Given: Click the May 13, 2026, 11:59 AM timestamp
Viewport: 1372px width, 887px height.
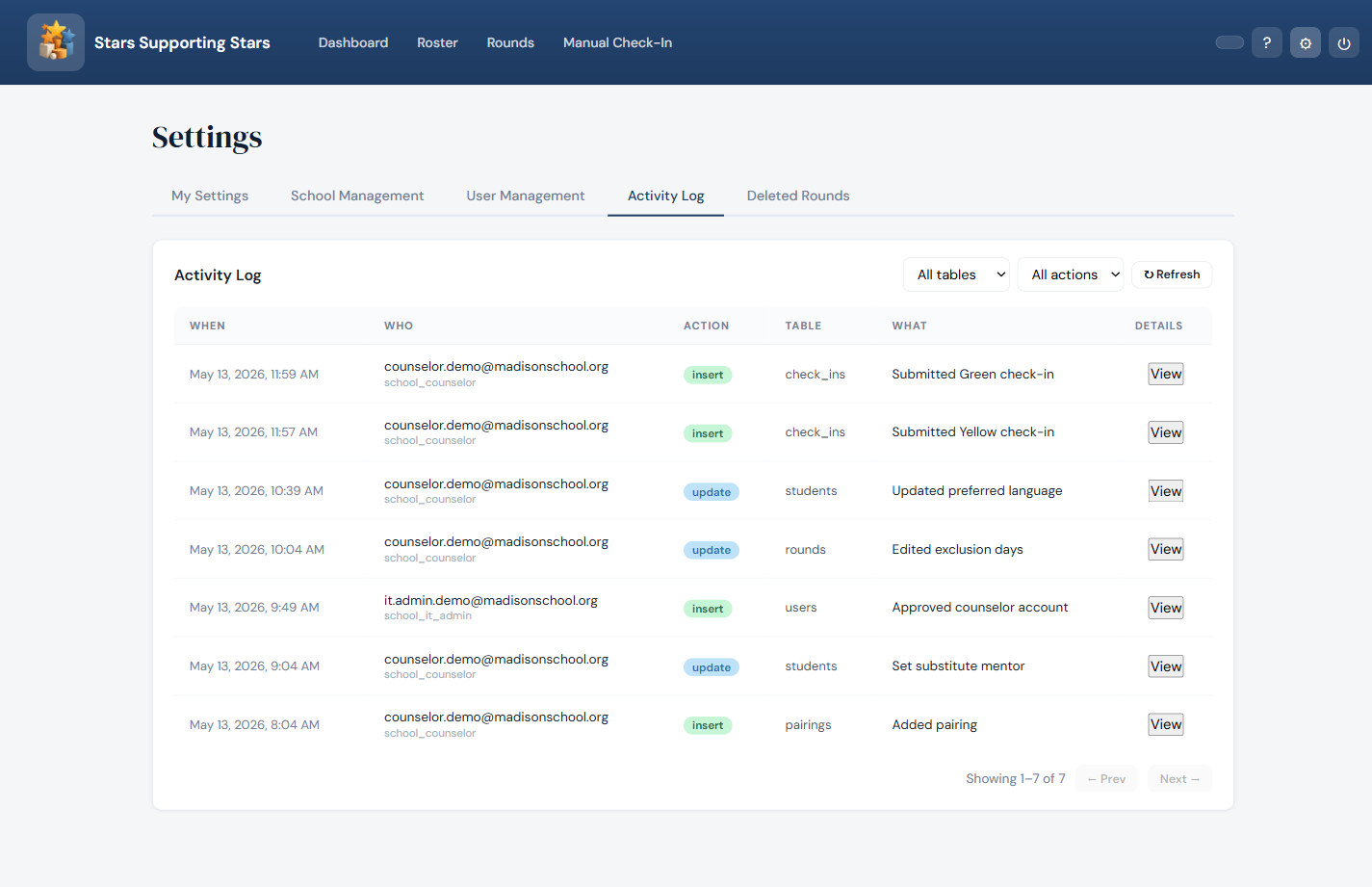Looking at the screenshot, I should point(254,374).
